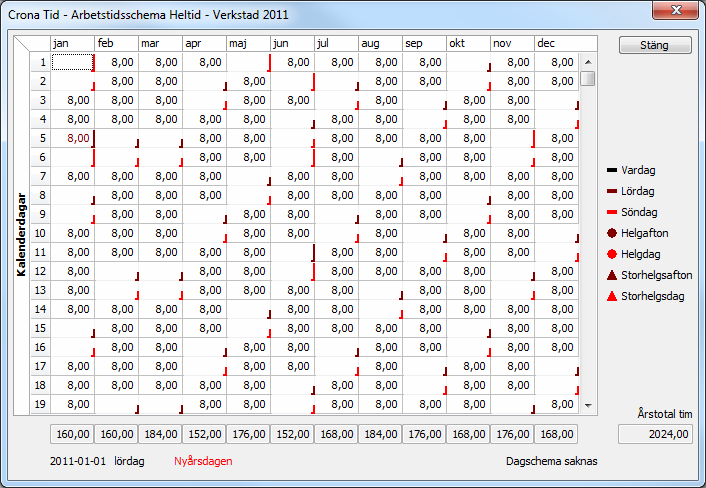This screenshot has width=706, height=488.
Task: Click March total 184,00
Action: [x=160, y=434]
